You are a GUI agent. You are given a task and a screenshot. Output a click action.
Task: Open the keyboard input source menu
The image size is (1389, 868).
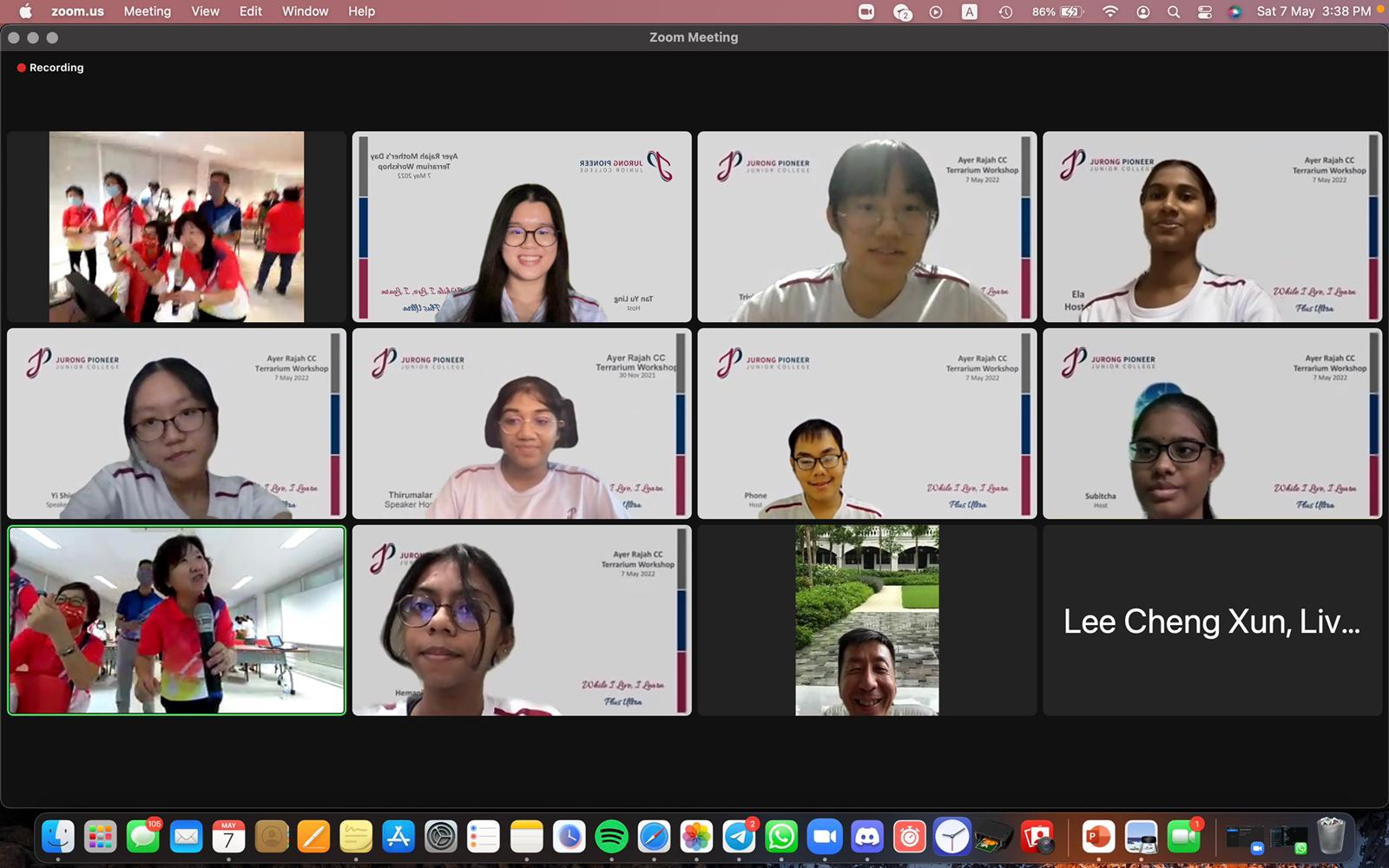tap(970, 11)
